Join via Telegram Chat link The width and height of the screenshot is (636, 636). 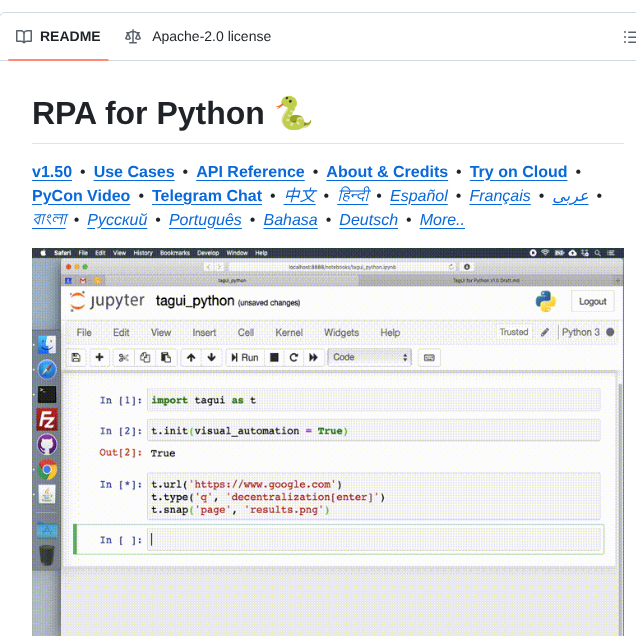coord(207,196)
